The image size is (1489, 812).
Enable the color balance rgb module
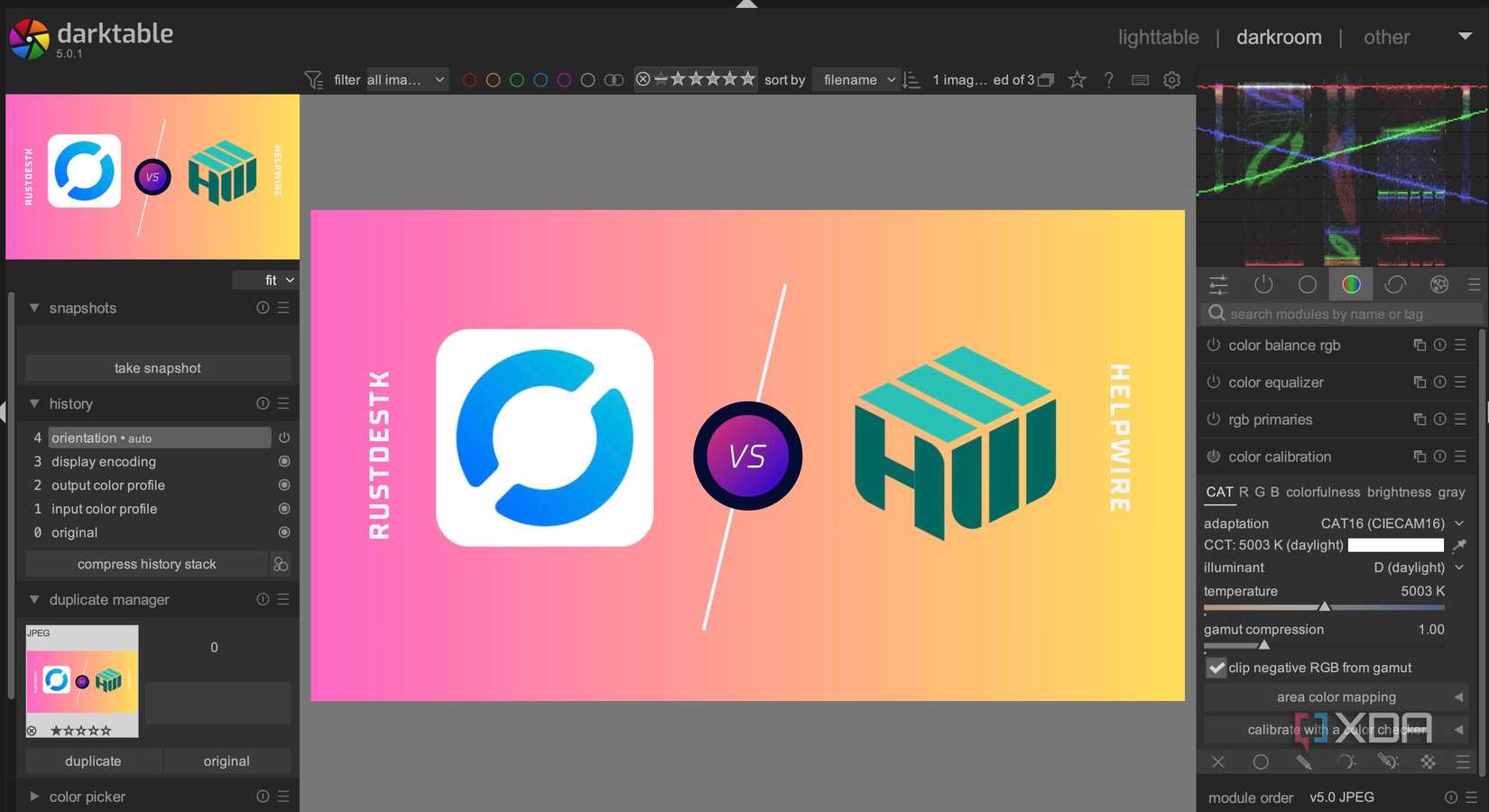click(x=1213, y=346)
